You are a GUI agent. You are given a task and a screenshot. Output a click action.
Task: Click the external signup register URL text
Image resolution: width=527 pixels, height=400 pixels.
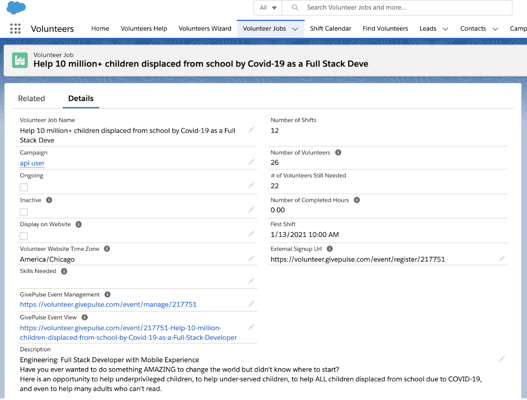coord(358,259)
